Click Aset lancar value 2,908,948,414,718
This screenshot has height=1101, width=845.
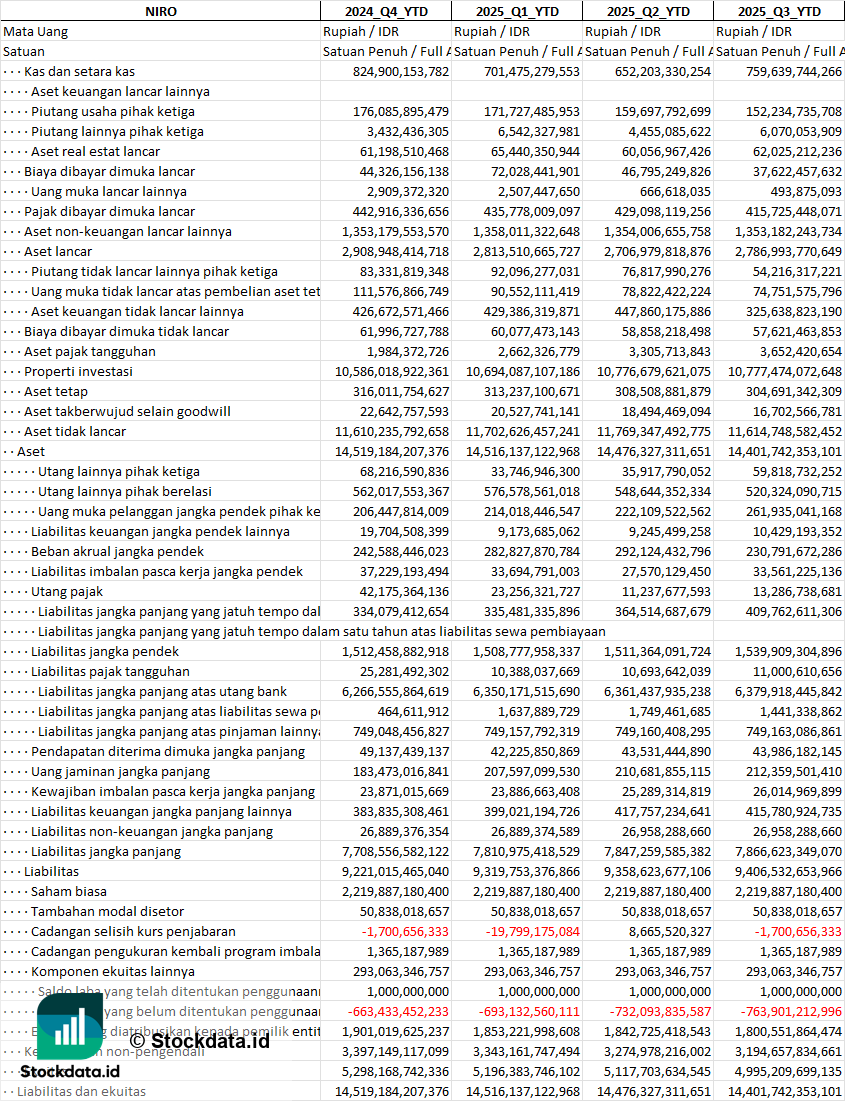click(x=396, y=251)
